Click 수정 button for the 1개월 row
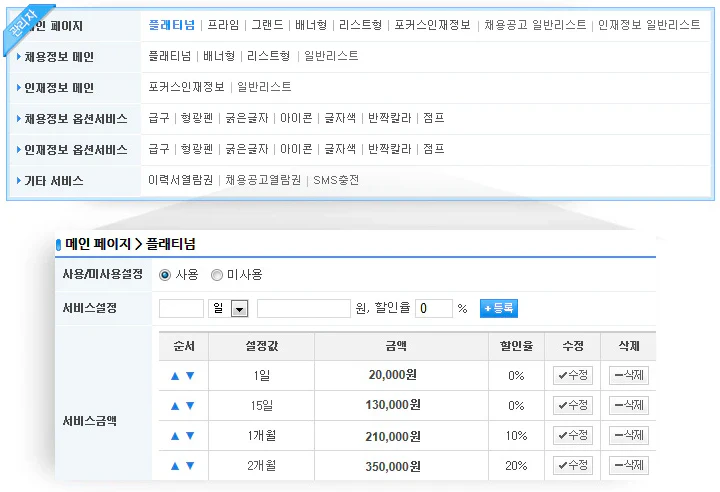 pyautogui.click(x=573, y=435)
